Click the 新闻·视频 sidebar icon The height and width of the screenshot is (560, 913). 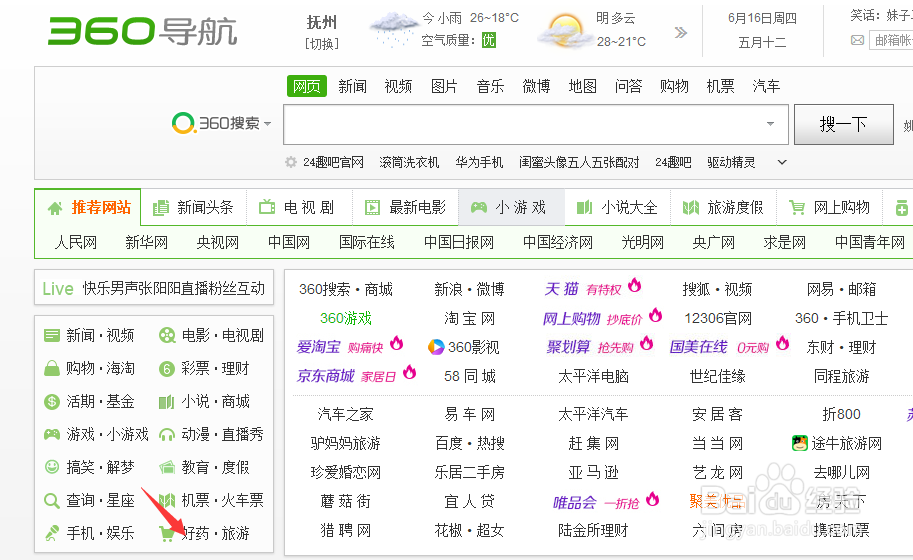pos(52,335)
